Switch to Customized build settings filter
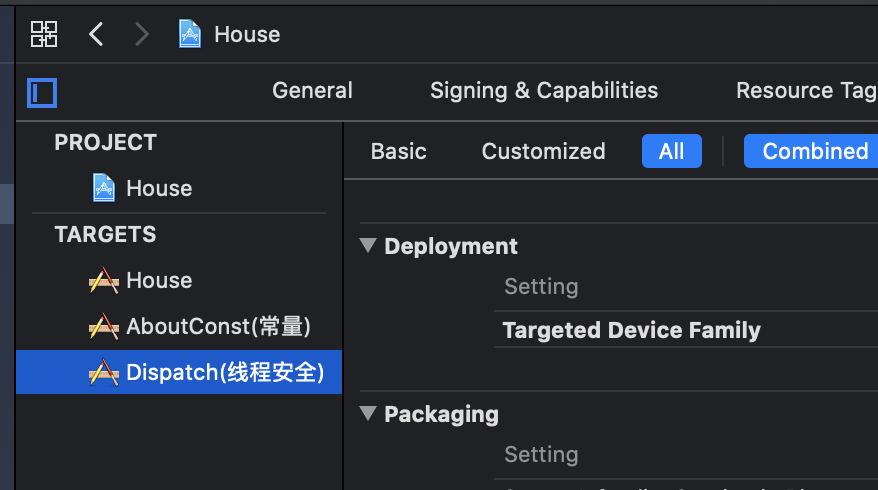This screenshot has height=490, width=878. click(x=543, y=151)
